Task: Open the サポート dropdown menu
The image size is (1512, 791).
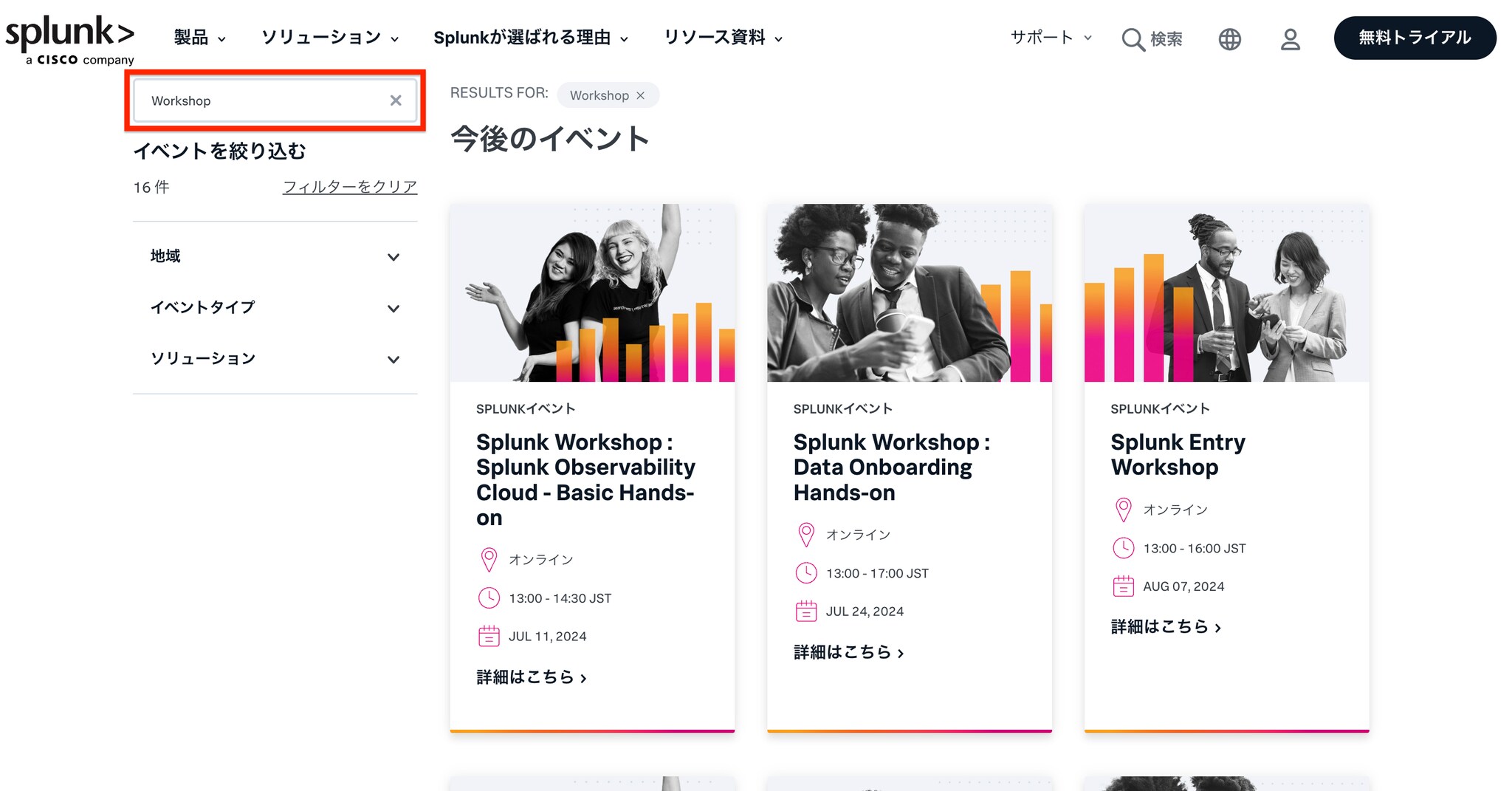Action: click(1050, 38)
